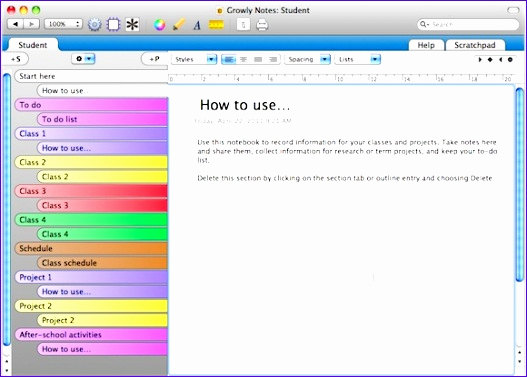Screen dimensions: 527x377
Task: Click the paragraph starting 'Use this notebook'
Action: pos(347,151)
